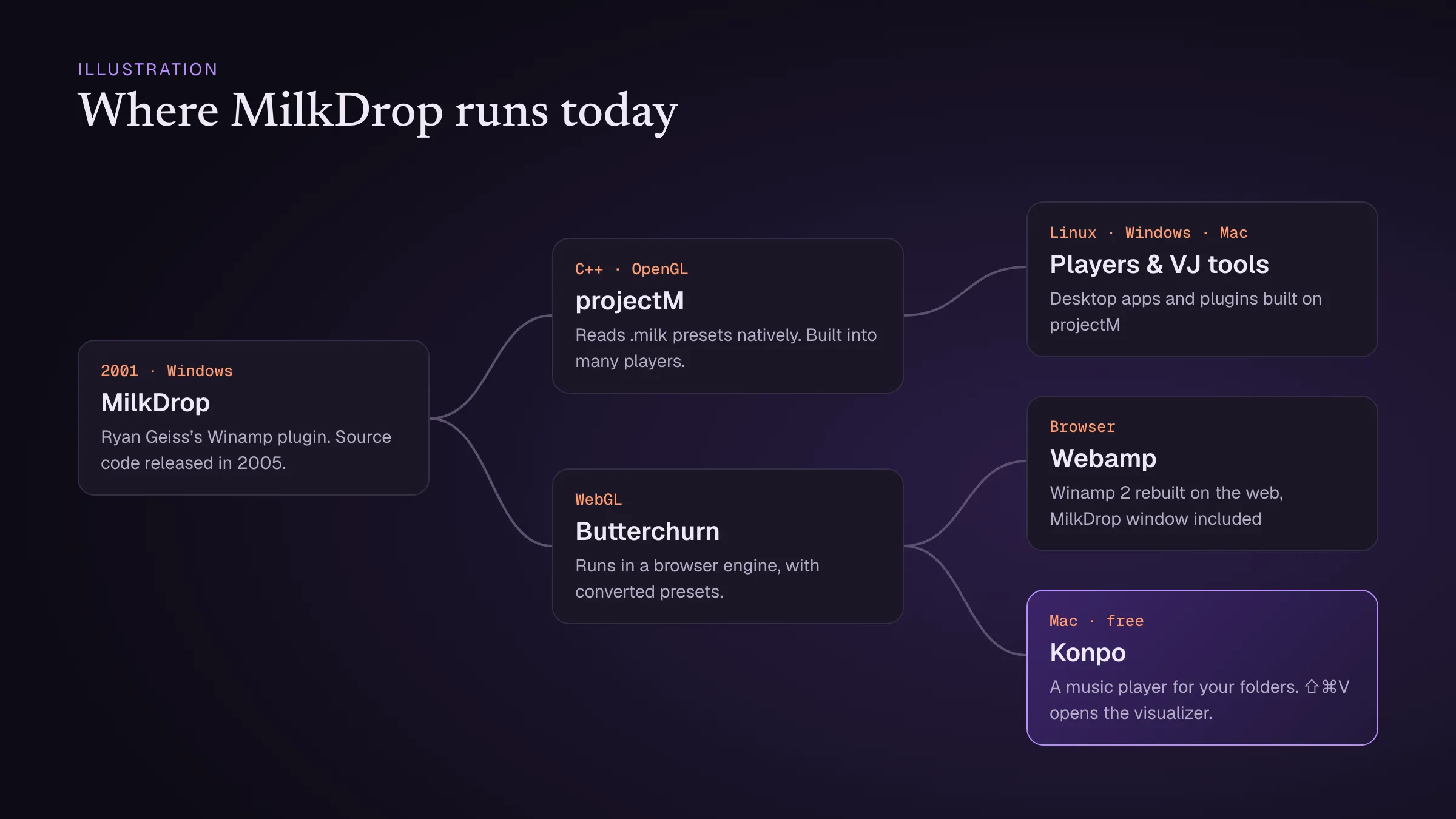Select the Butterchurn card heading
The width and height of the screenshot is (1456, 819).
647,531
